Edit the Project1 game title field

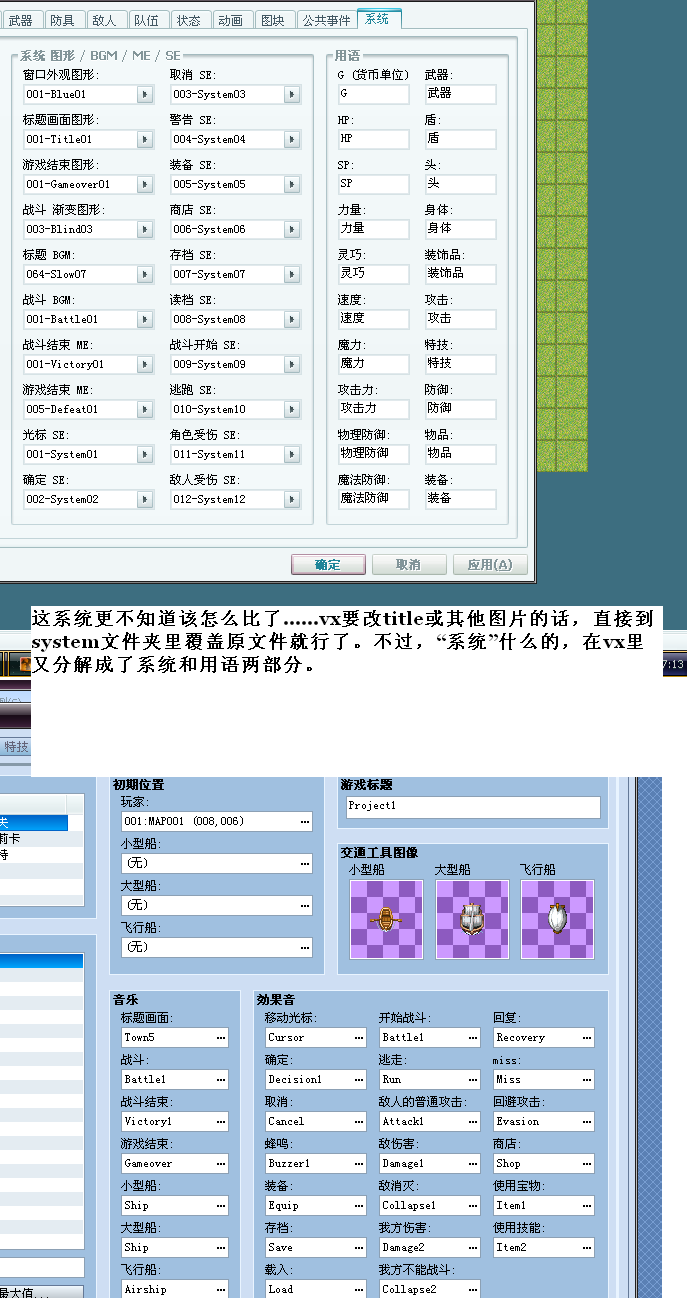(472, 807)
